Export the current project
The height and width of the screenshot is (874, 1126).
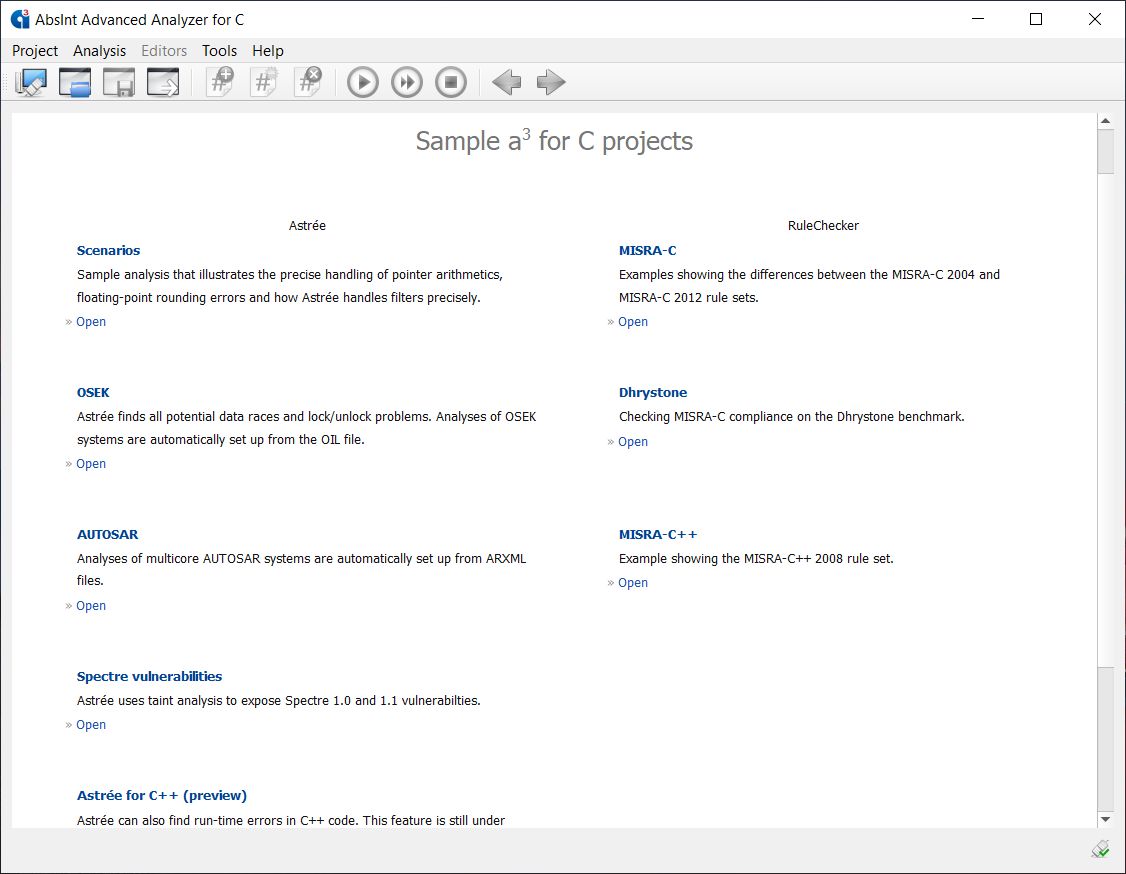[163, 82]
